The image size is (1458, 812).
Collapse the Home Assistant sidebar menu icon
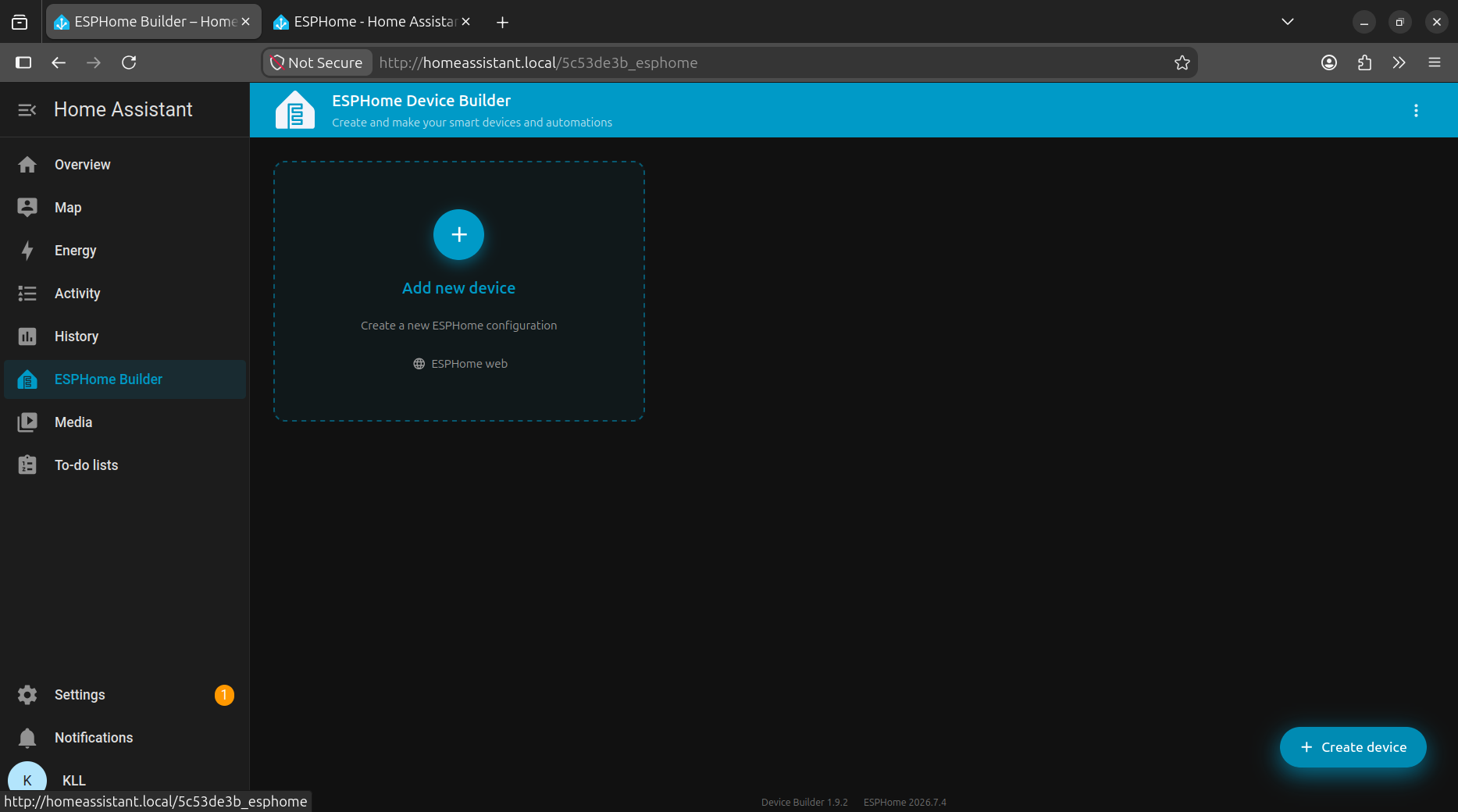tap(27, 110)
